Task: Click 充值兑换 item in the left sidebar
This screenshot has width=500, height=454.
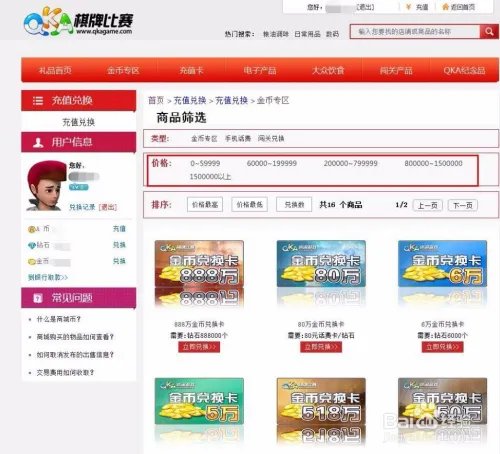Action: point(79,122)
